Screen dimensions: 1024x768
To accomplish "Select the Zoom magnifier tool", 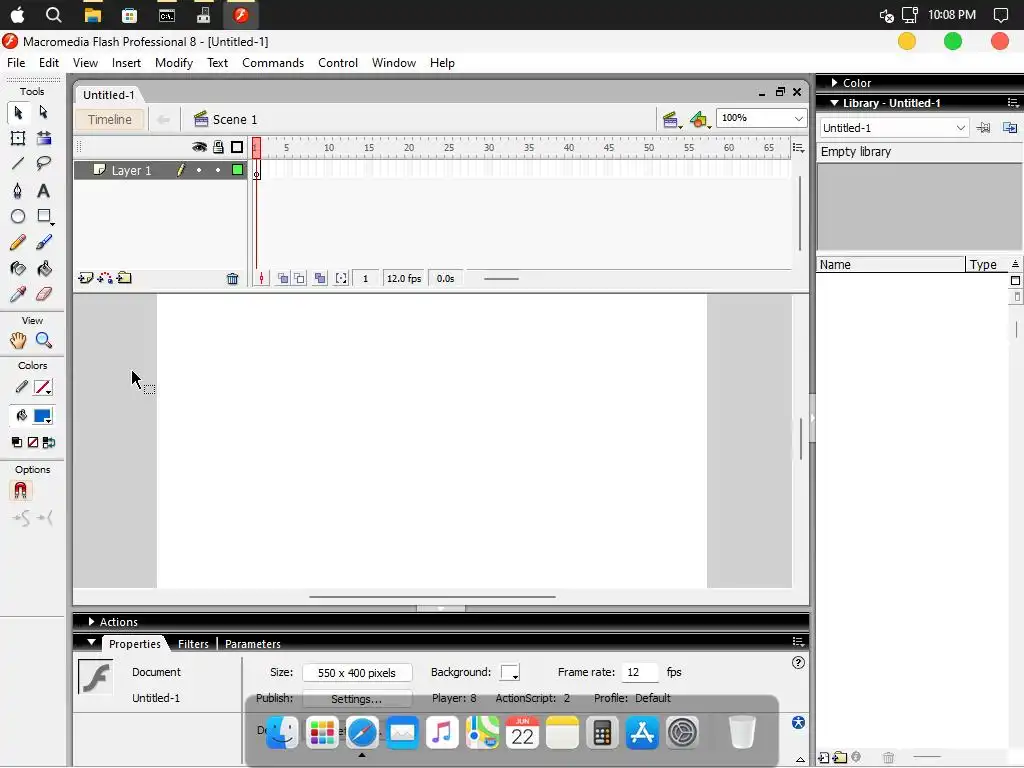I will point(44,340).
